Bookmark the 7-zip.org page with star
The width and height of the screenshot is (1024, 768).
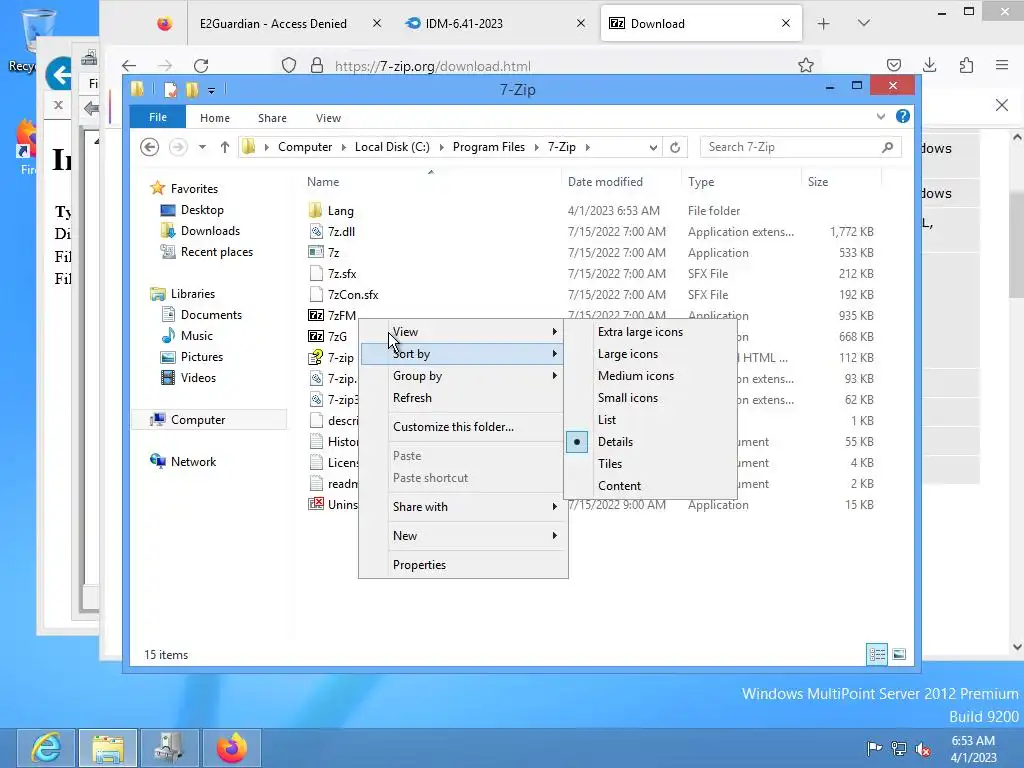click(806, 65)
